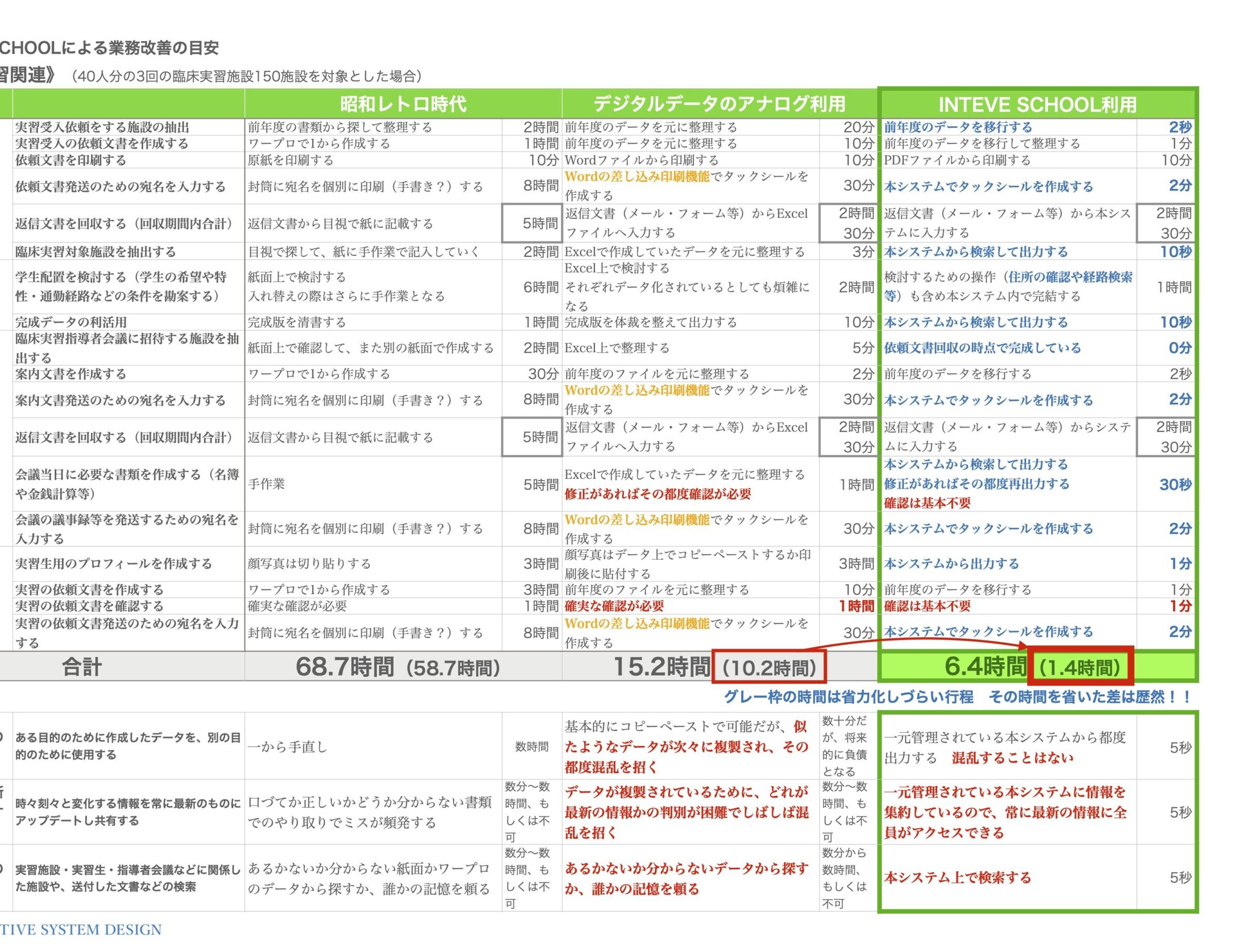Image resolution: width=1233 pixels, height=952 pixels.
Task: Click the 合計 total row label
Action: [82, 667]
